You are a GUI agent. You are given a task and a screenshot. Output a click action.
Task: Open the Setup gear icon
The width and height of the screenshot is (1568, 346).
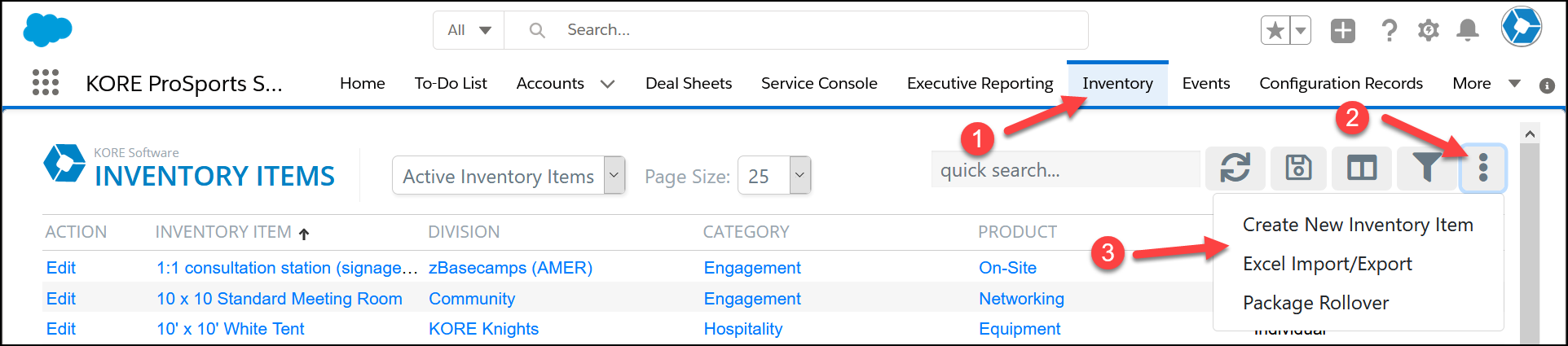(x=1429, y=31)
